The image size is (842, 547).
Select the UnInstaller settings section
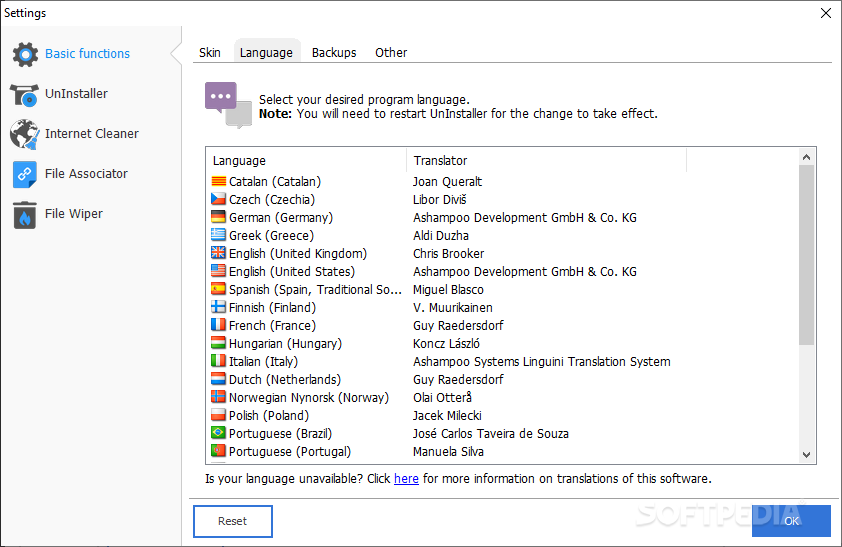pyautogui.click(x=76, y=93)
